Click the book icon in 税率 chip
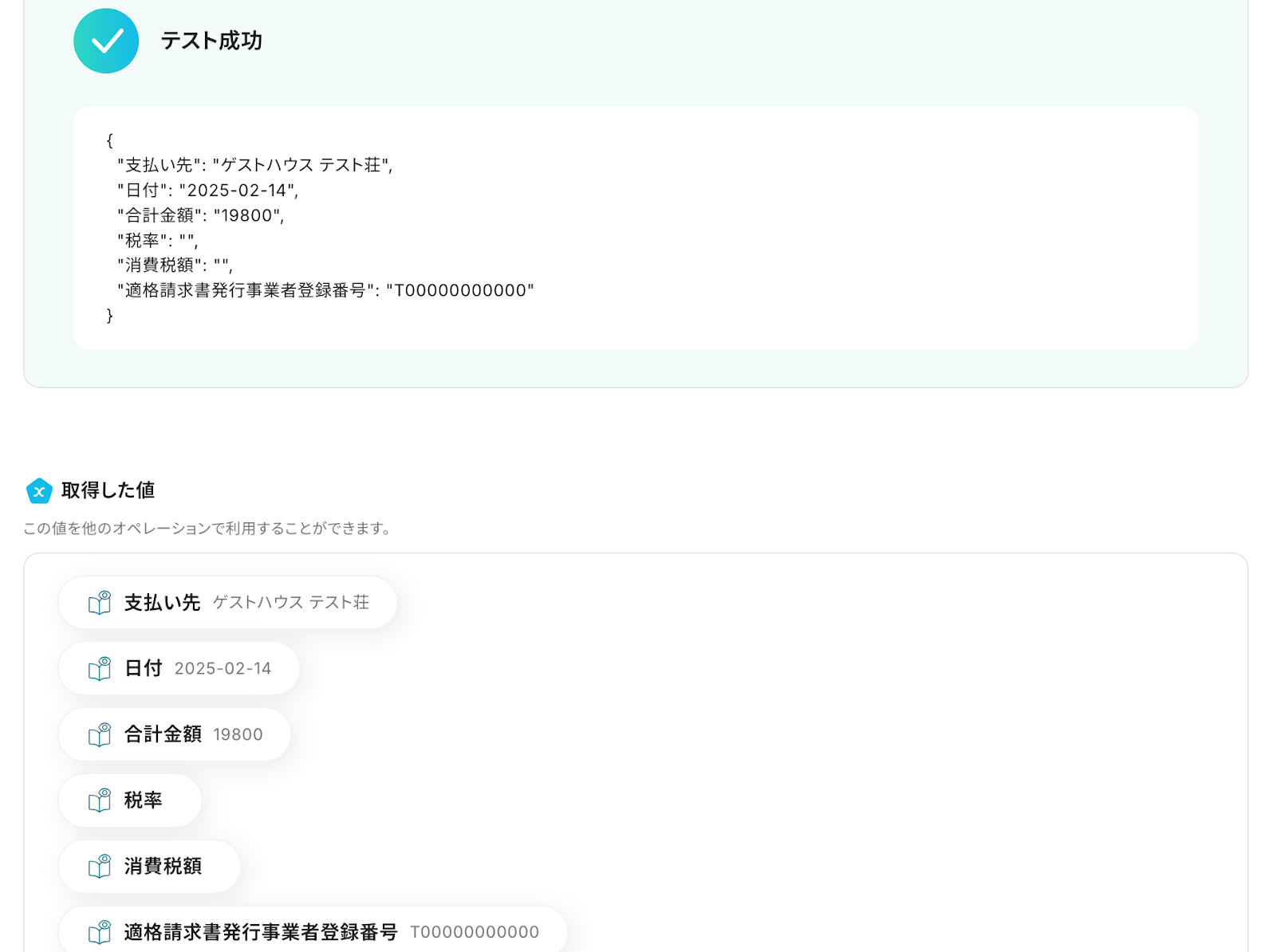The height and width of the screenshot is (952, 1276). [100, 800]
